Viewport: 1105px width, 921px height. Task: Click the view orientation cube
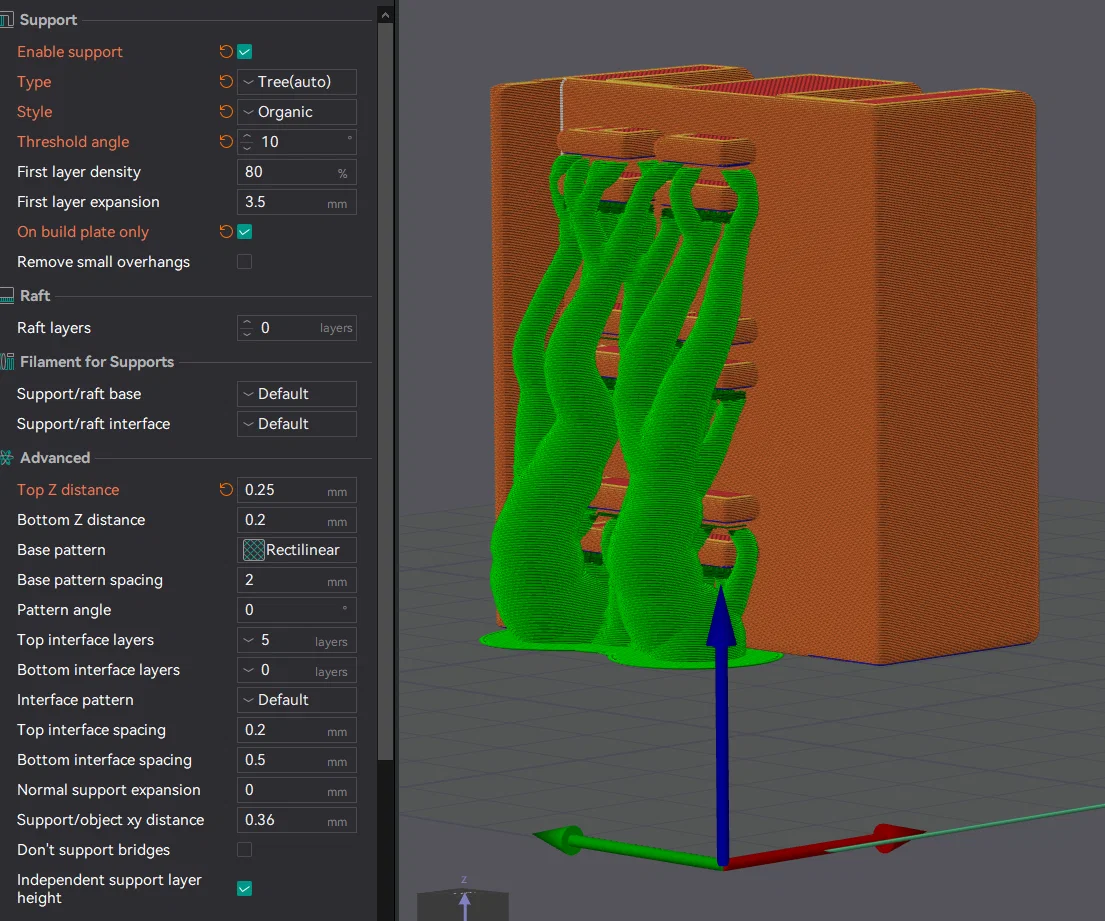click(463, 903)
